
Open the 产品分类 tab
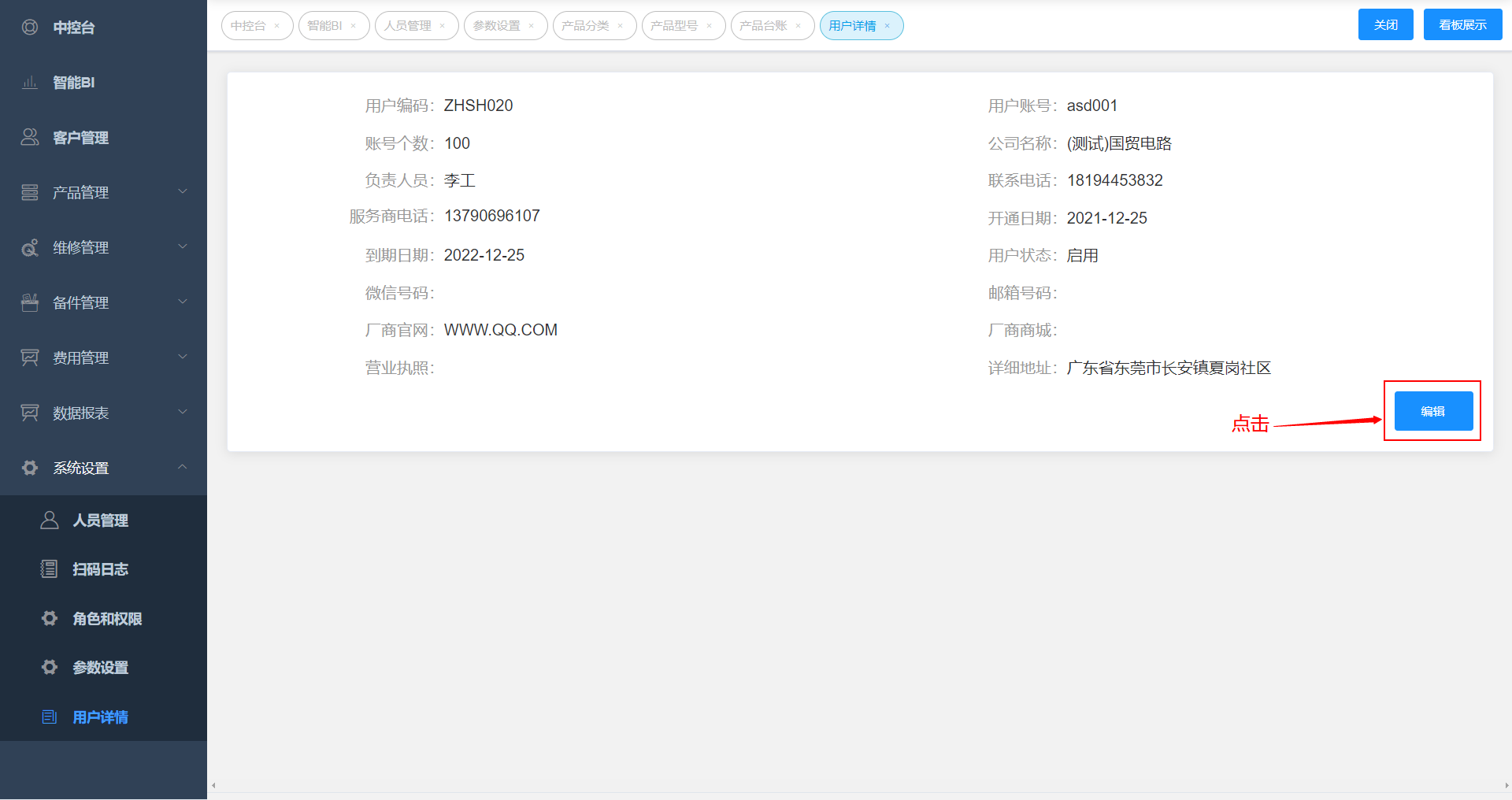click(x=585, y=26)
